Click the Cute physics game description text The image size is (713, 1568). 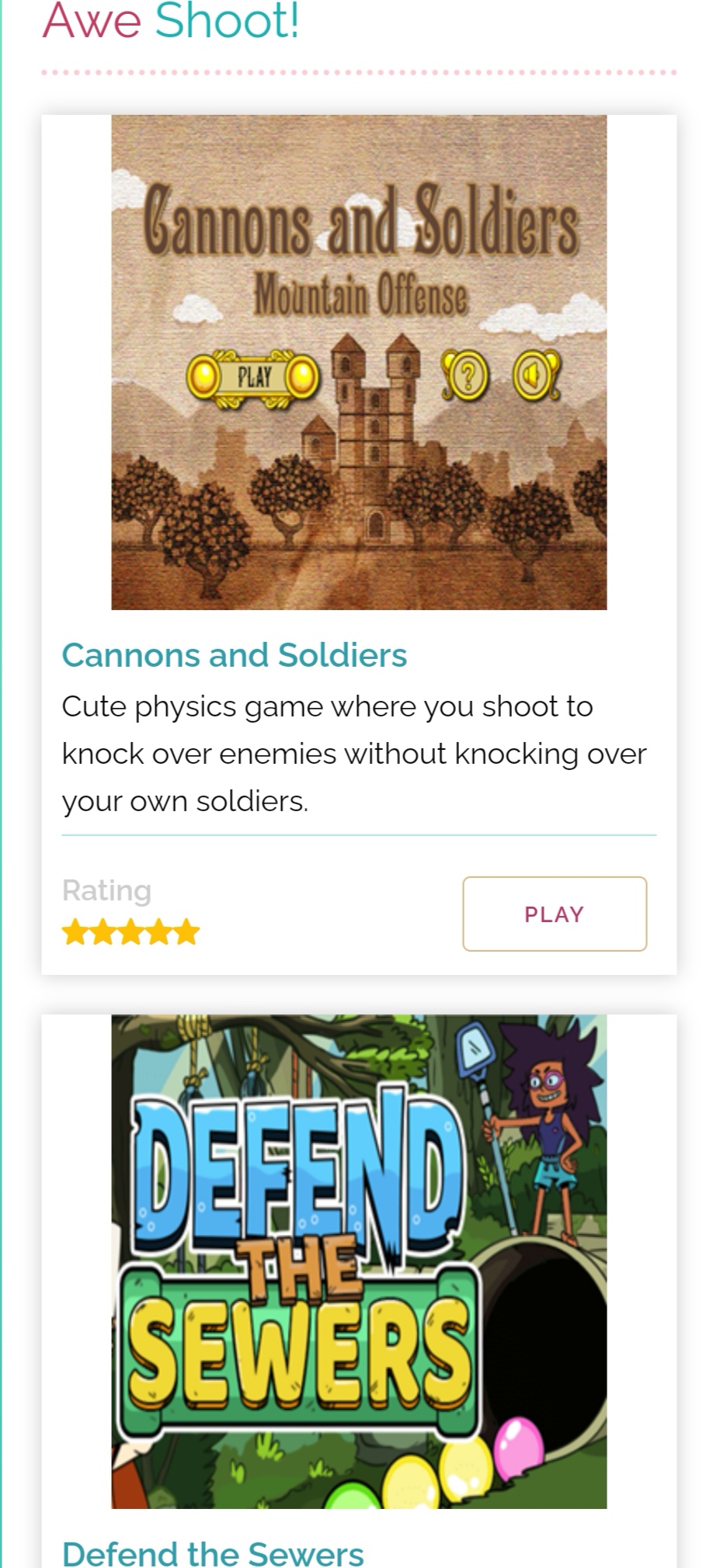click(354, 754)
